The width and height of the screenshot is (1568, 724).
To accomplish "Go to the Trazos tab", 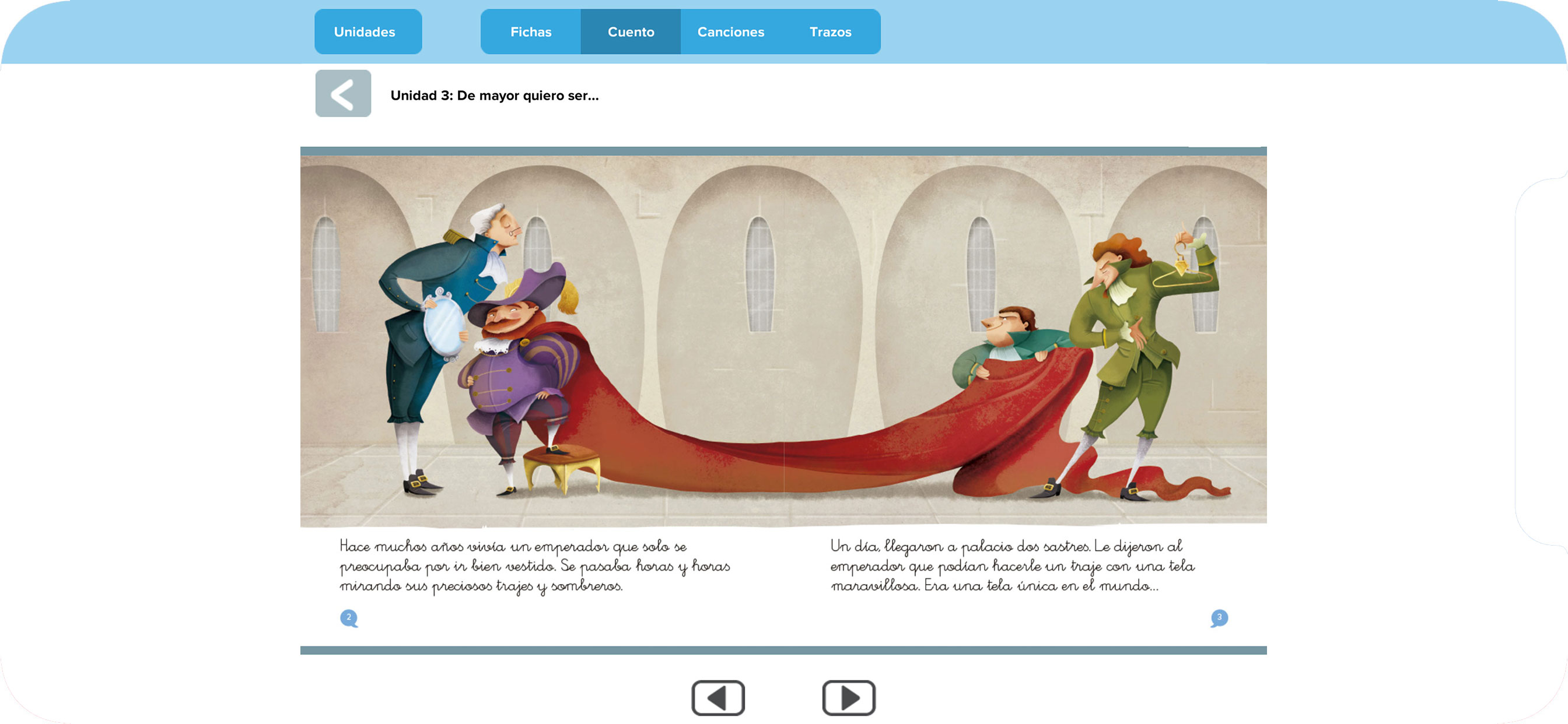I will [830, 31].
